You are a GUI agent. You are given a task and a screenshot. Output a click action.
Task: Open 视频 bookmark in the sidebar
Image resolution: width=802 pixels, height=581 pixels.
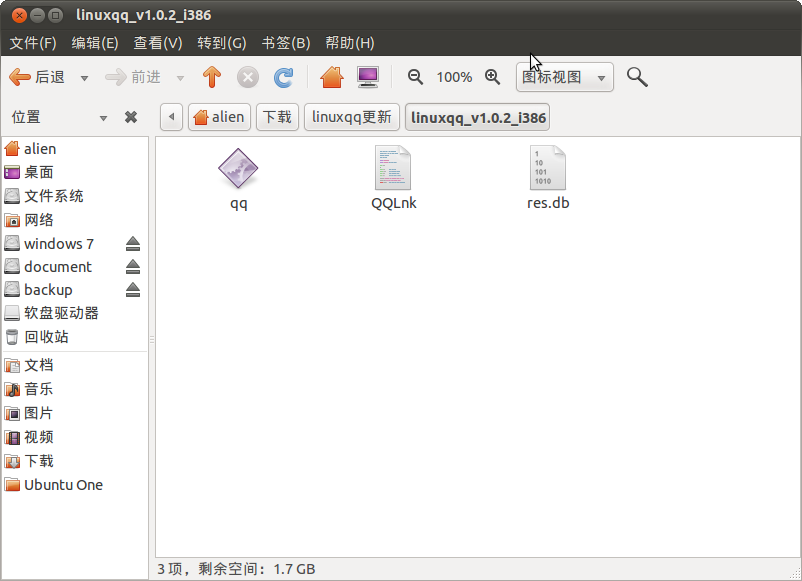75,437
